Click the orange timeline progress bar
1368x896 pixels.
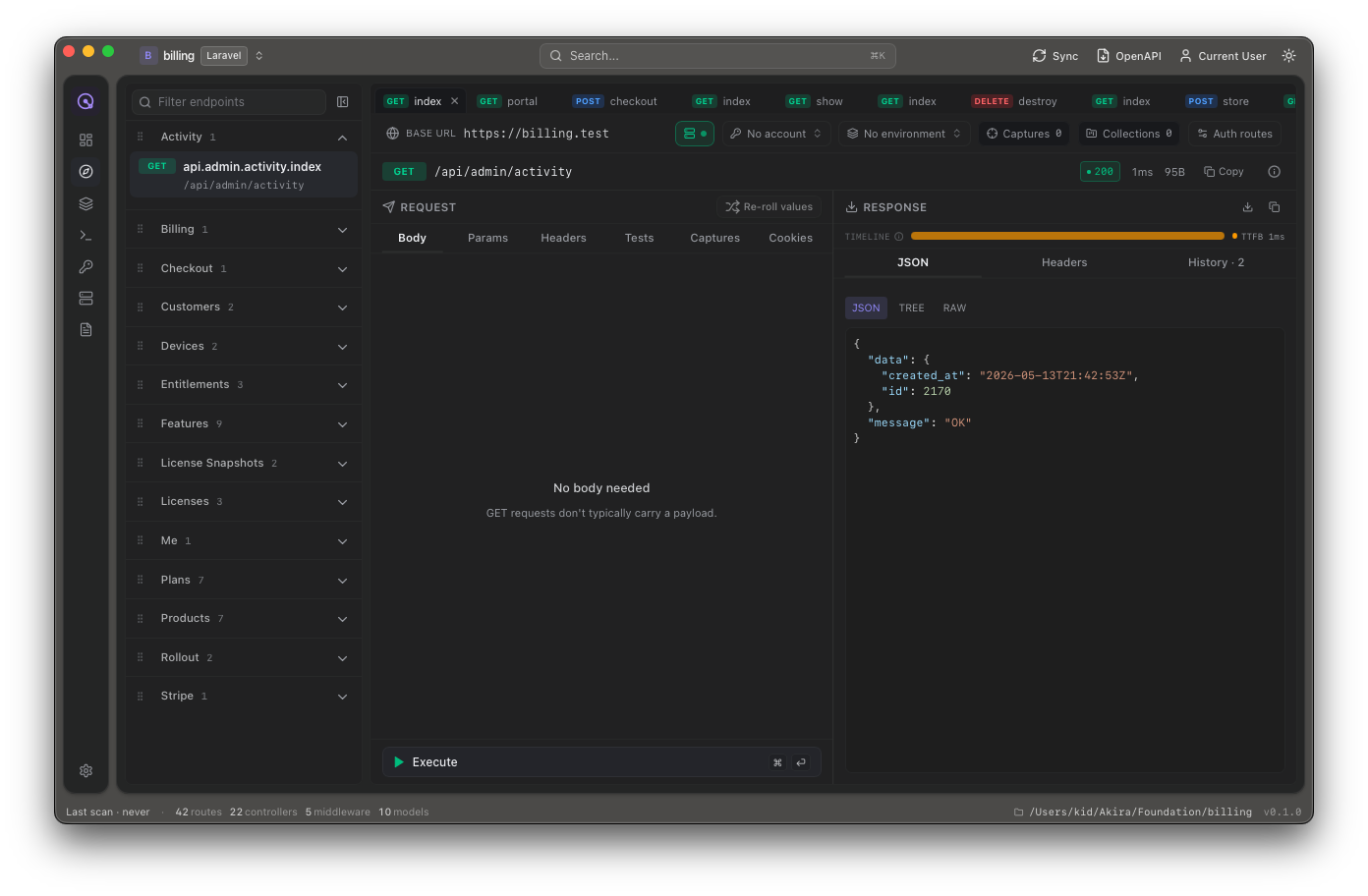1067,236
